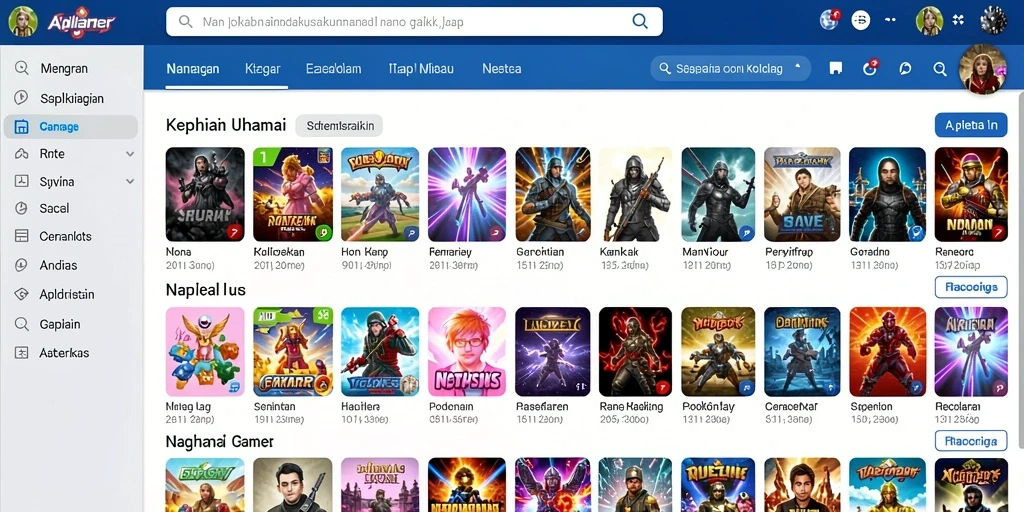Select the Canage sidebar icon
This screenshot has height=512, width=1024.
tap(22, 127)
